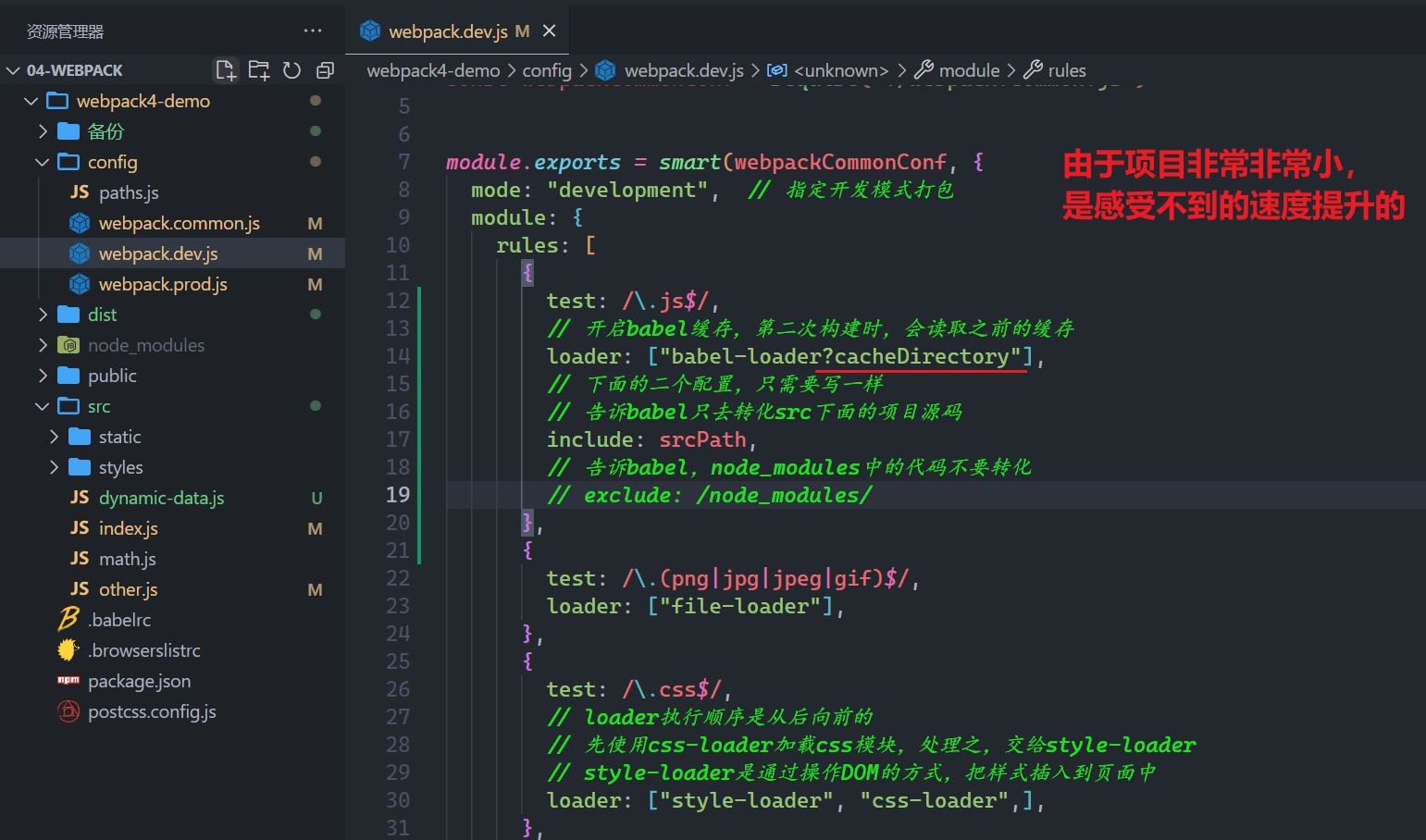This screenshot has width=1426, height=840.
Task: Click the "file-loader" string on line 23
Action: click(740, 606)
